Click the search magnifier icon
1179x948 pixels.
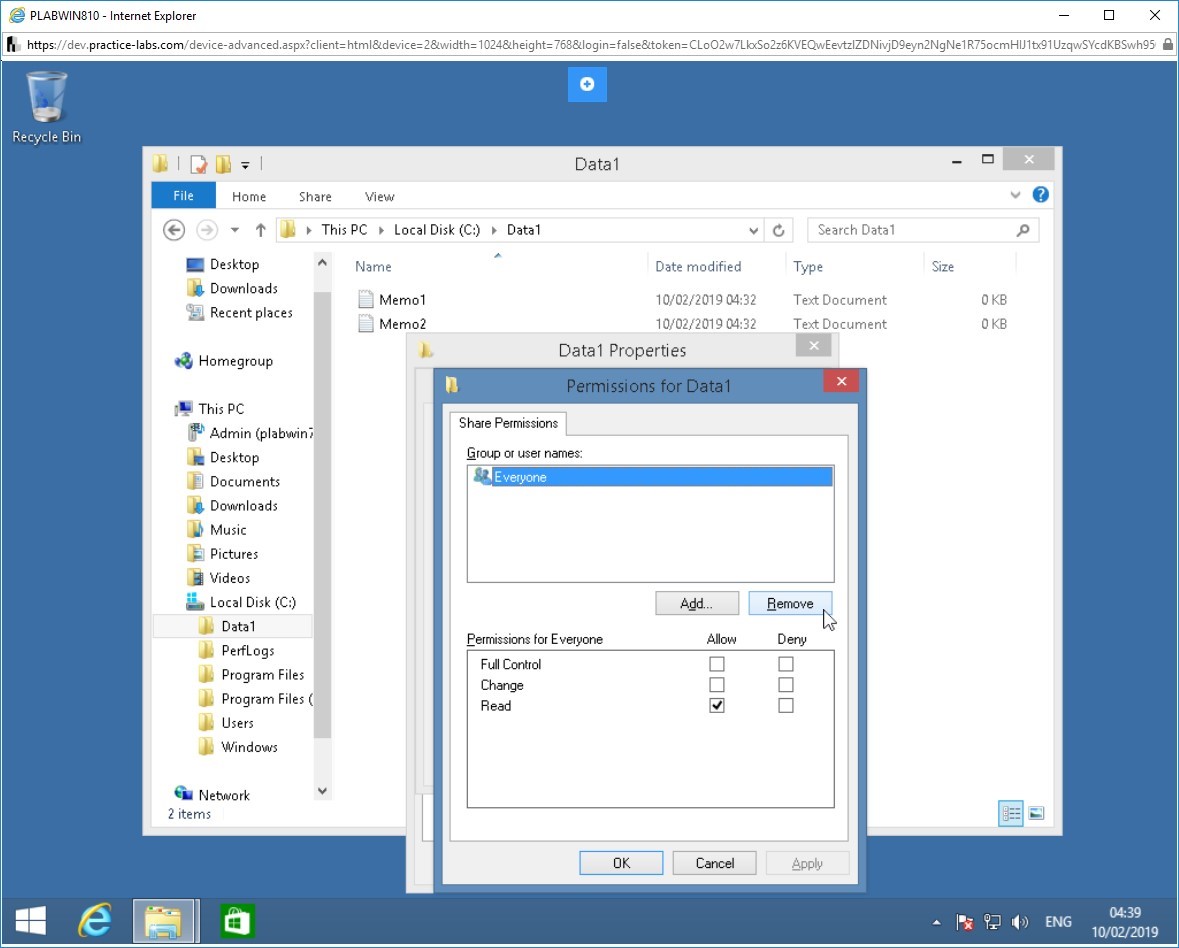pyautogui.click(x=1023, y=230)
